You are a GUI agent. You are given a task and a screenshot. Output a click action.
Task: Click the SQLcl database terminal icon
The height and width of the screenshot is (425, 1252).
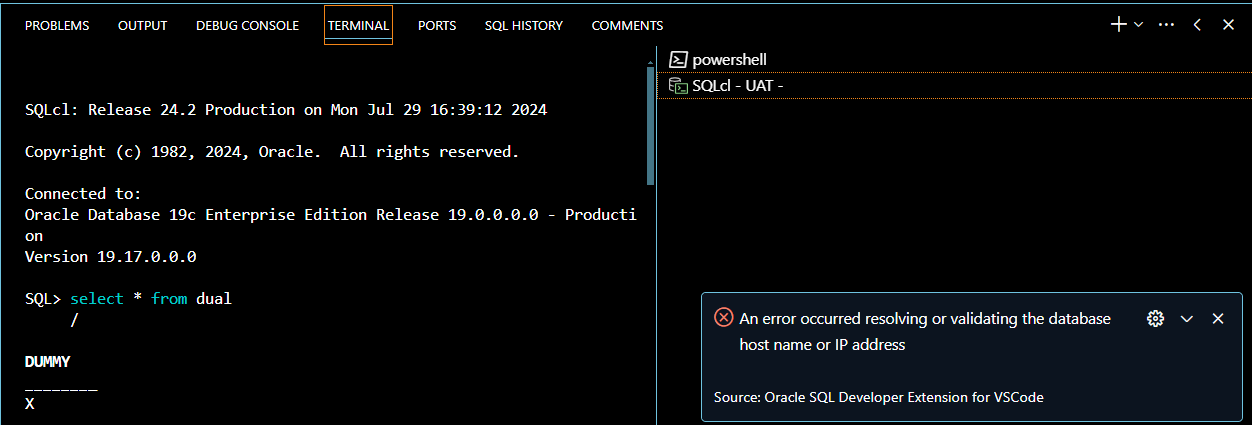[678, 86]
